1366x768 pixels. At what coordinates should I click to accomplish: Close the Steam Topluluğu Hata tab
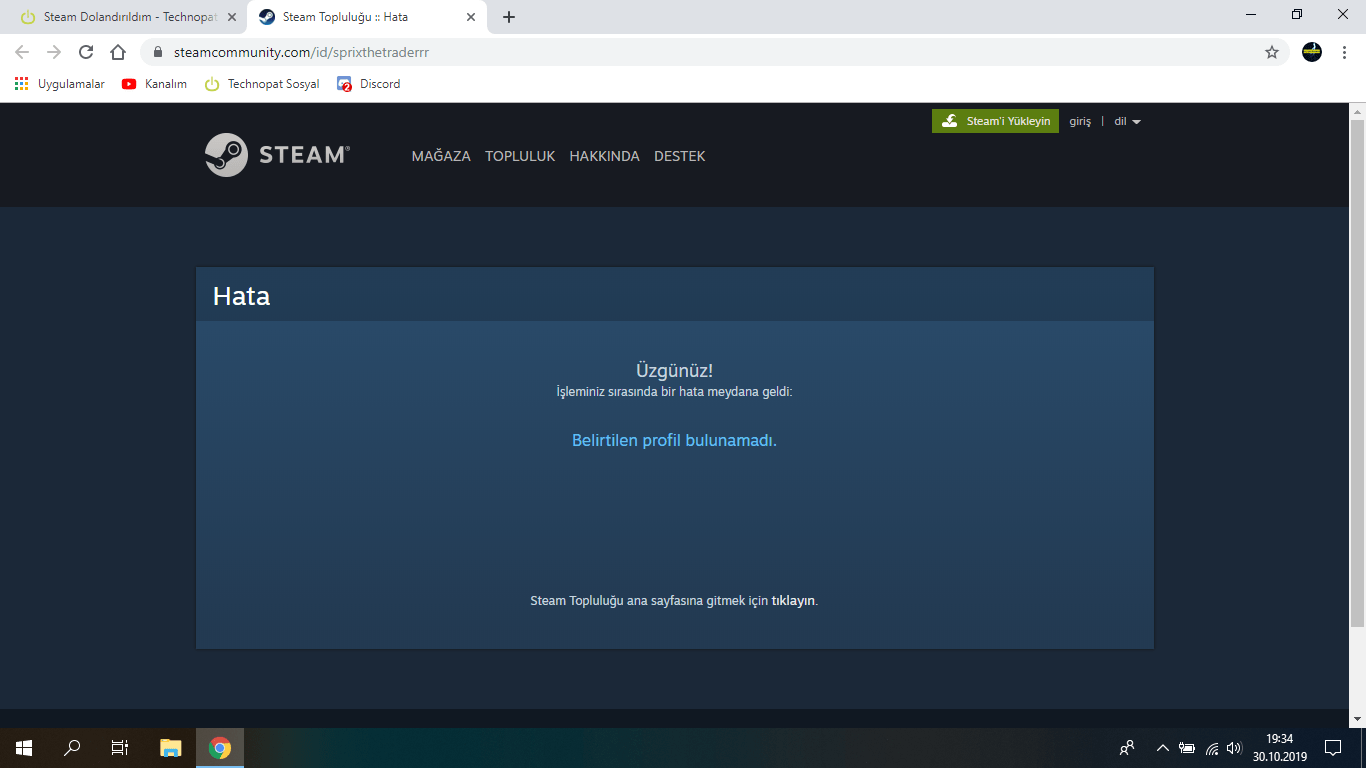tap(471, 17)
